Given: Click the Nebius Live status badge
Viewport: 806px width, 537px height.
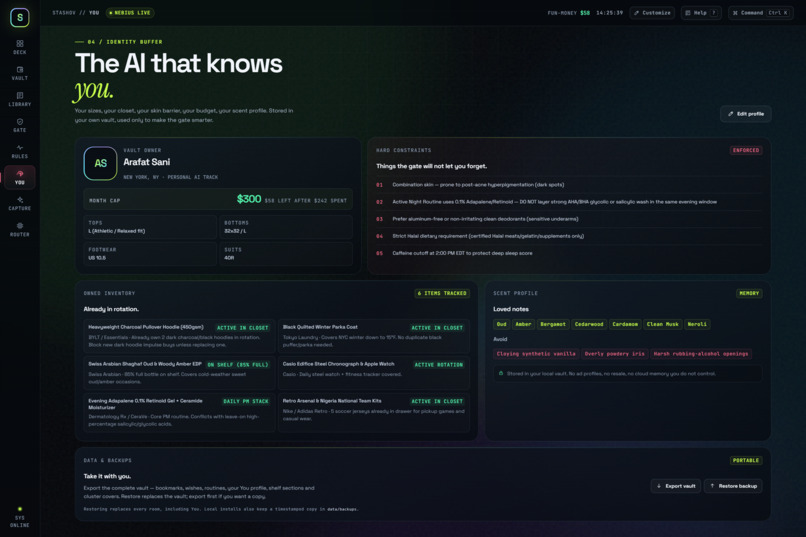Looking at the screenshot, I should pos(130,13).
